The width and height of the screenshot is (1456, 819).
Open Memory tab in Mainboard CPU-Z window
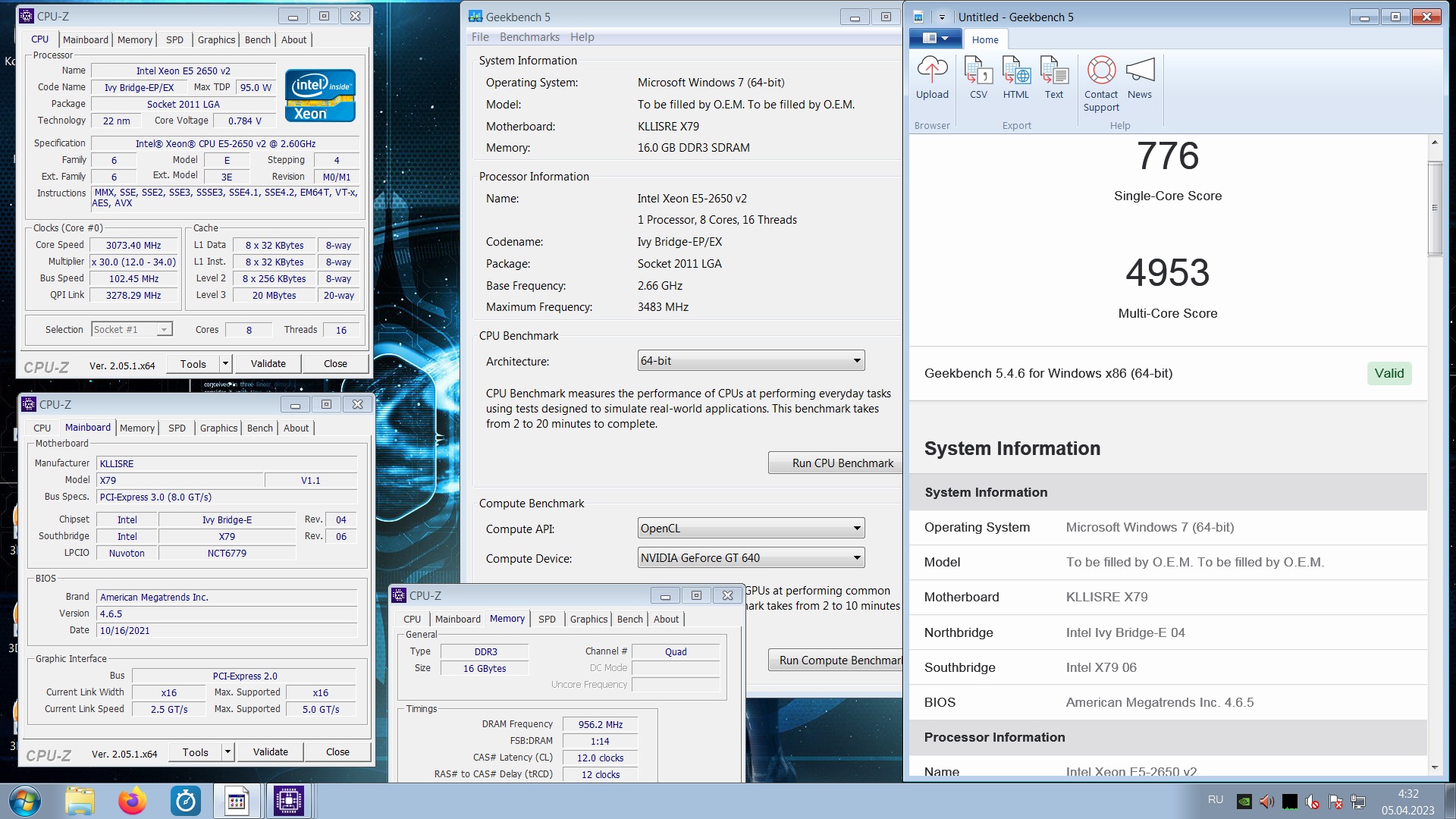coord(137,428)
